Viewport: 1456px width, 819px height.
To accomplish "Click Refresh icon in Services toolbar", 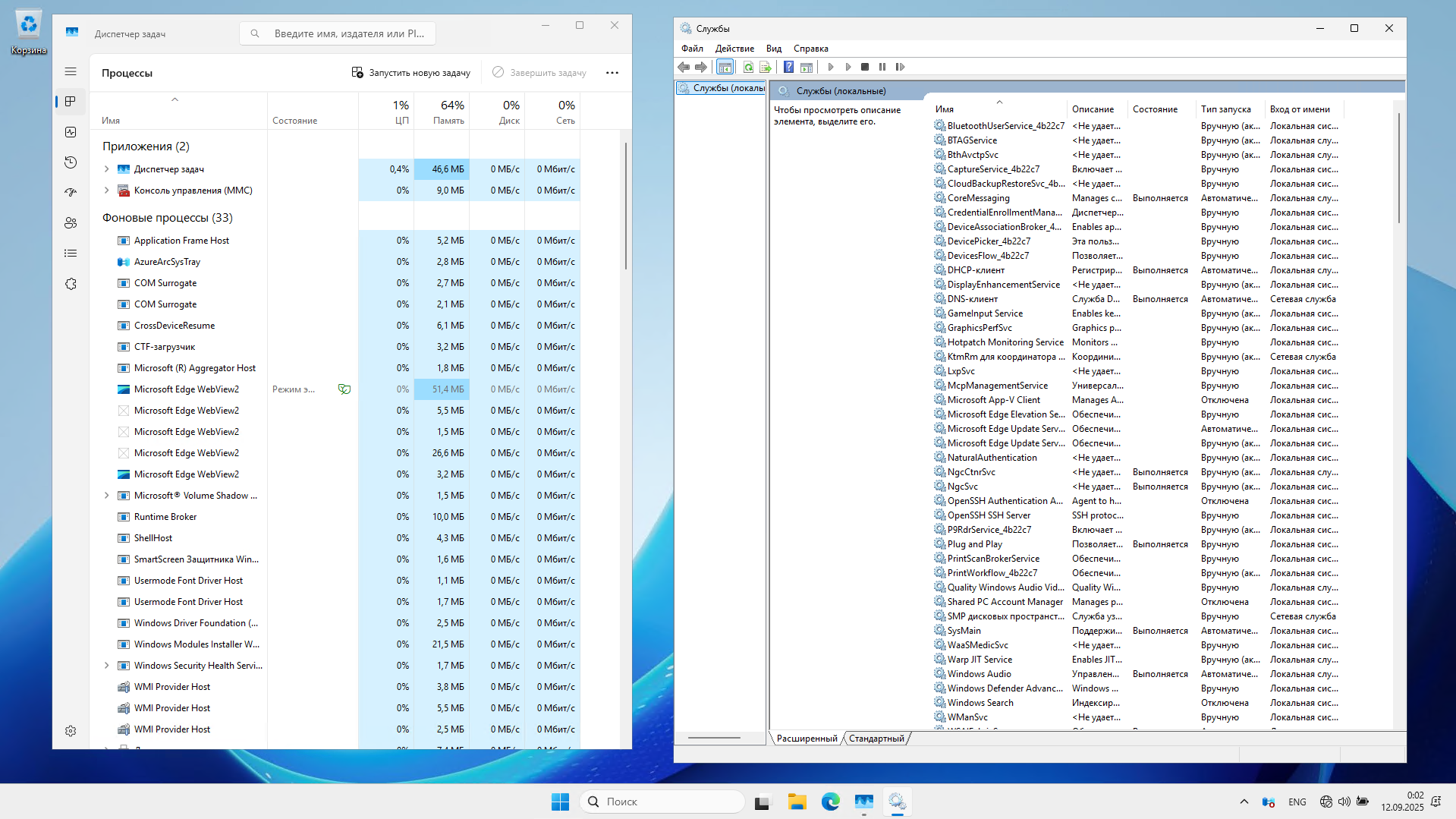I will click(748, 67).
